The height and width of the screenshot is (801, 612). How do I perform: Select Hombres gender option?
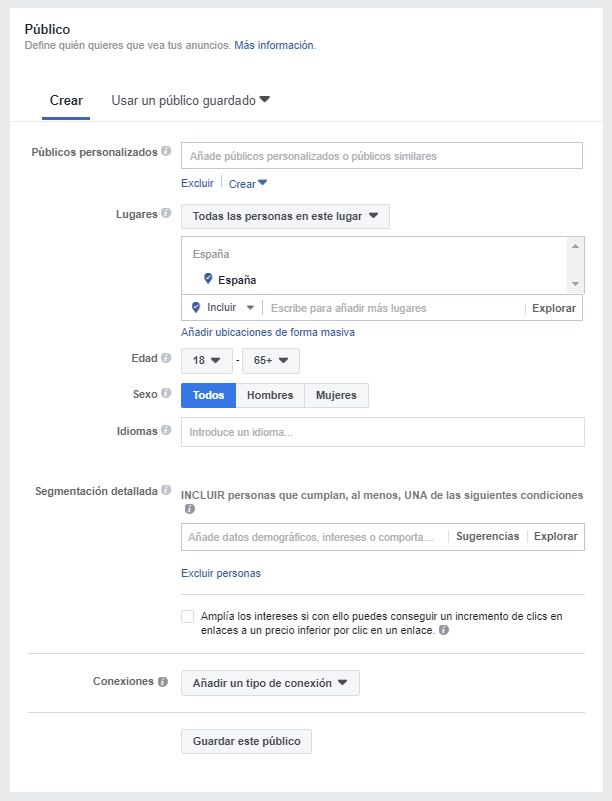(x=270, y=395)
